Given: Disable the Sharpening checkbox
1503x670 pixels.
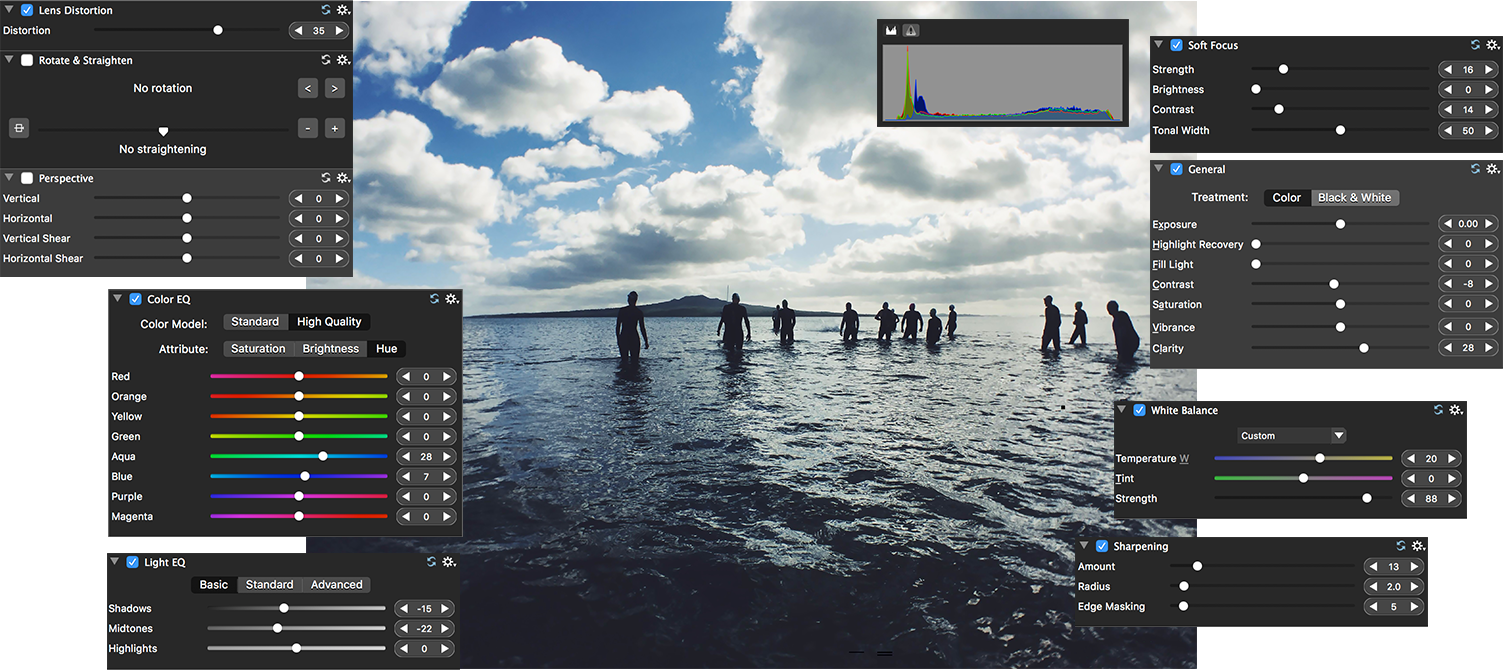Looking at the screenshot, I should pyautogui.click(x=1102, y=546).
